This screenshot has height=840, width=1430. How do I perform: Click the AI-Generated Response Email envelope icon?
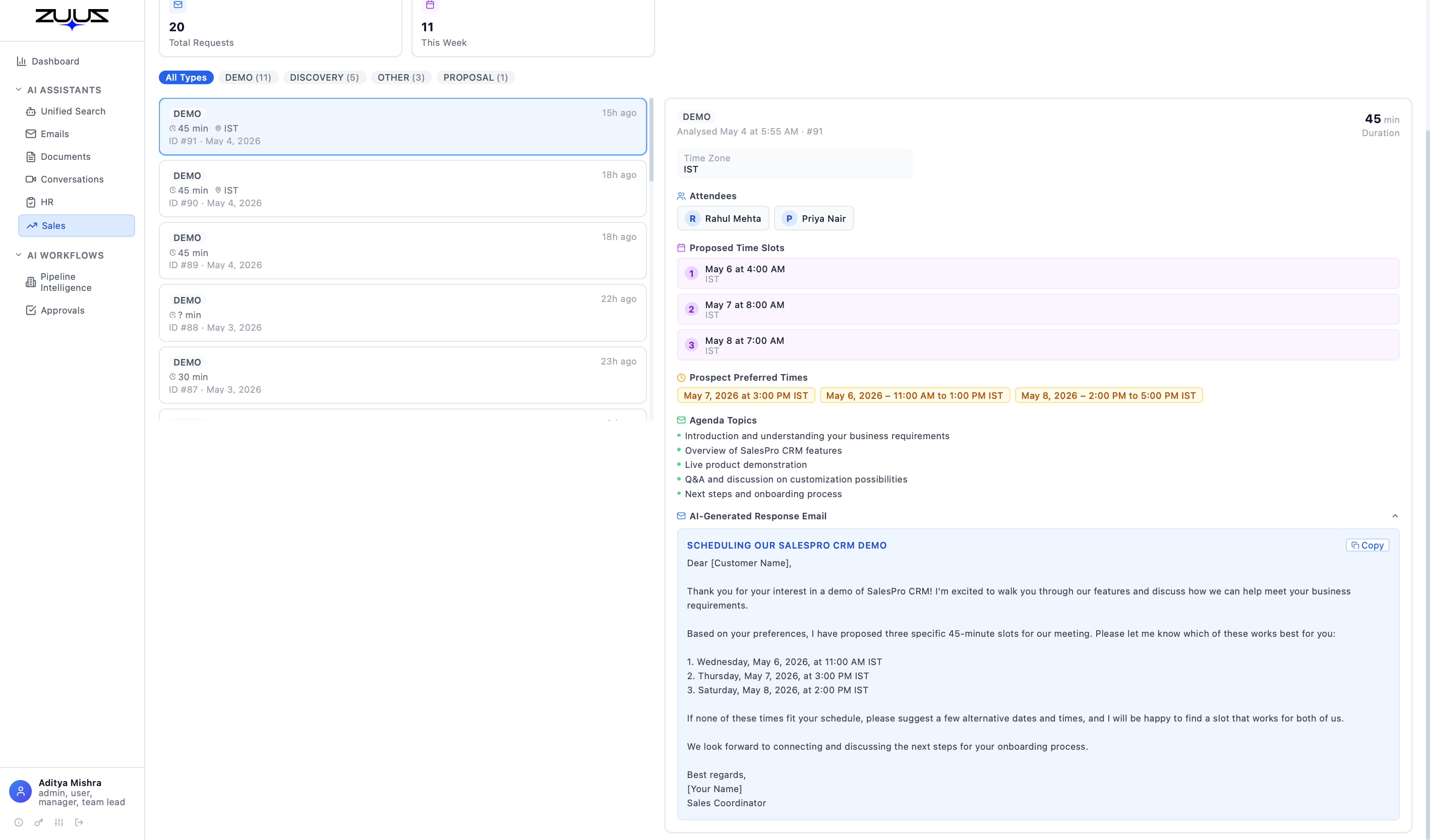click(681, 516)
